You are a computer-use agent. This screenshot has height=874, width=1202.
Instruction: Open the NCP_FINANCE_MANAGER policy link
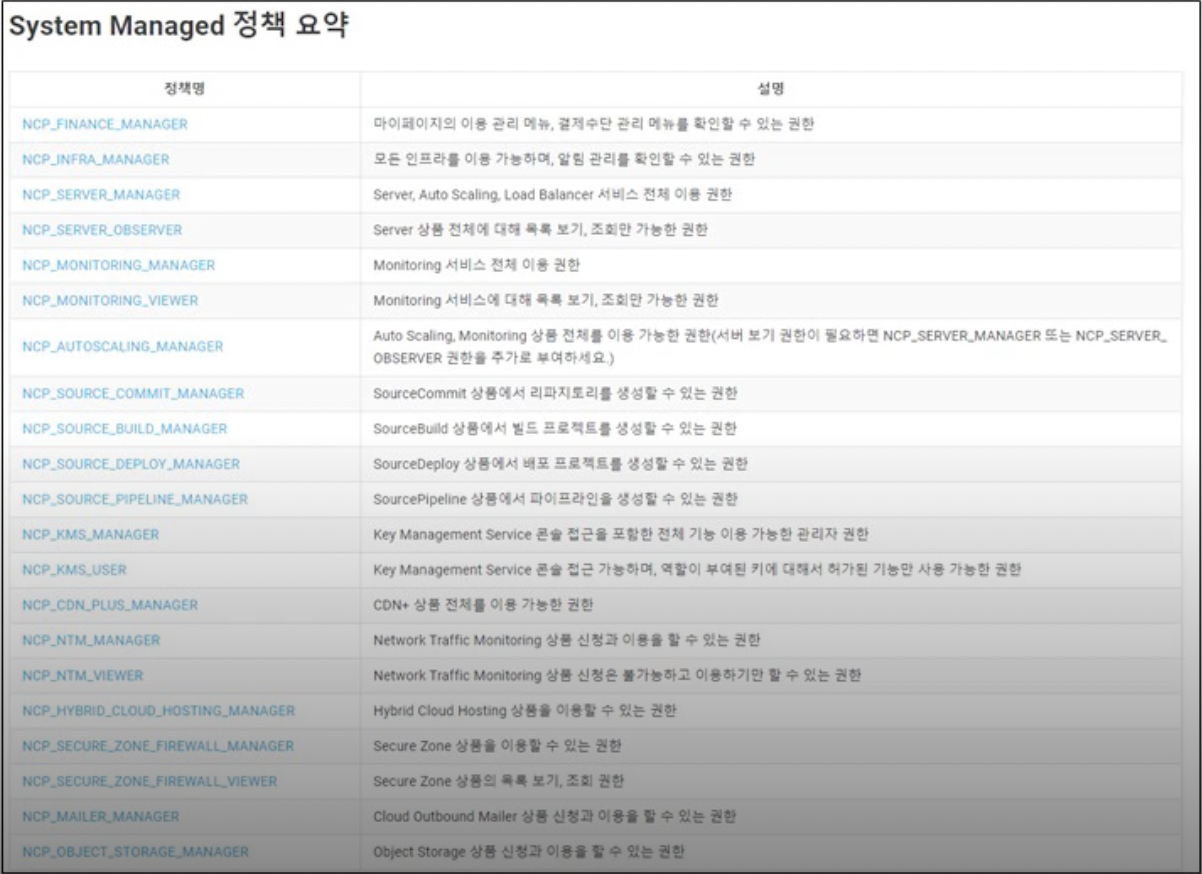104,124
